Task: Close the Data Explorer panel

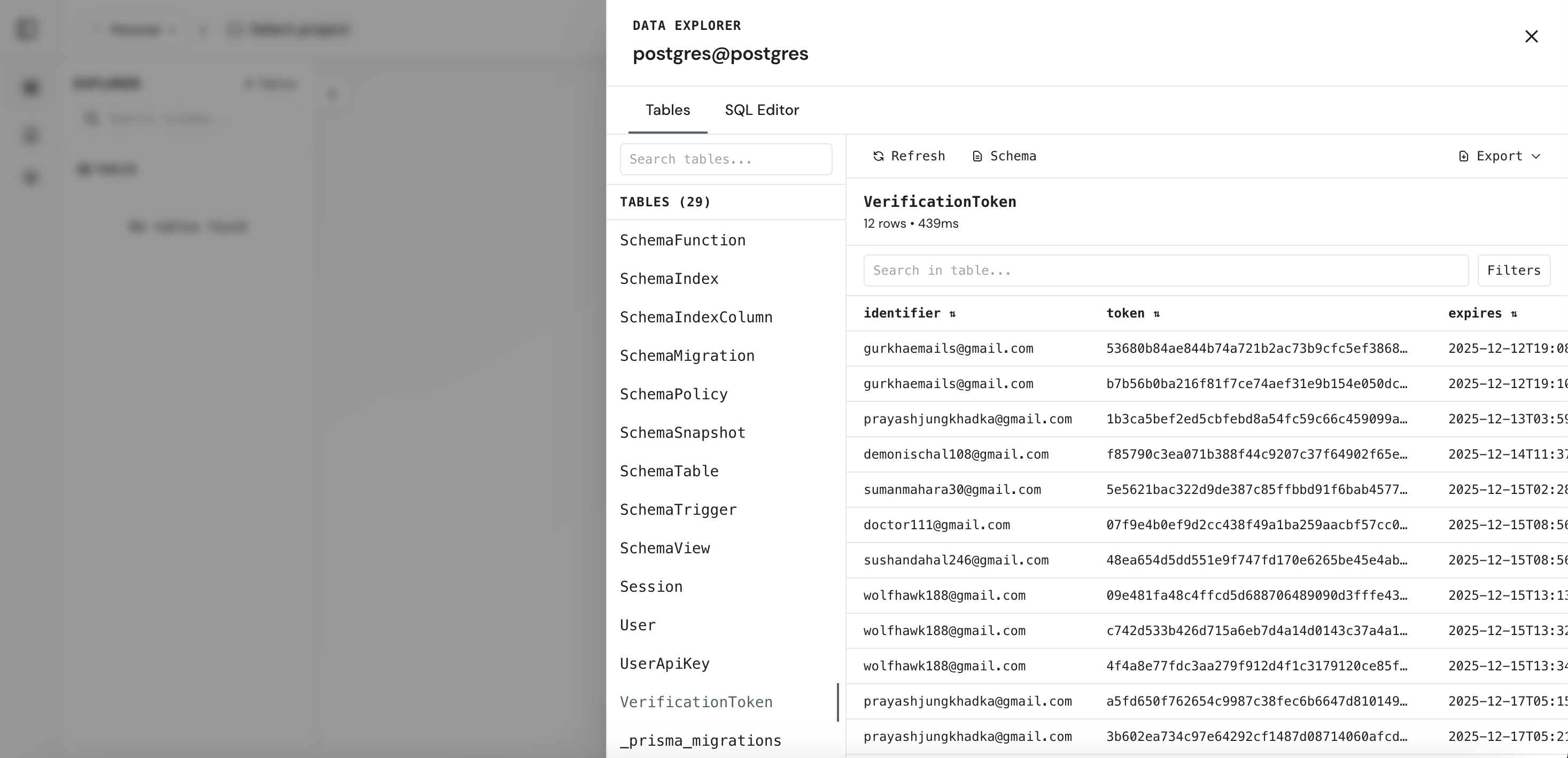Action: pos(1531,36)
